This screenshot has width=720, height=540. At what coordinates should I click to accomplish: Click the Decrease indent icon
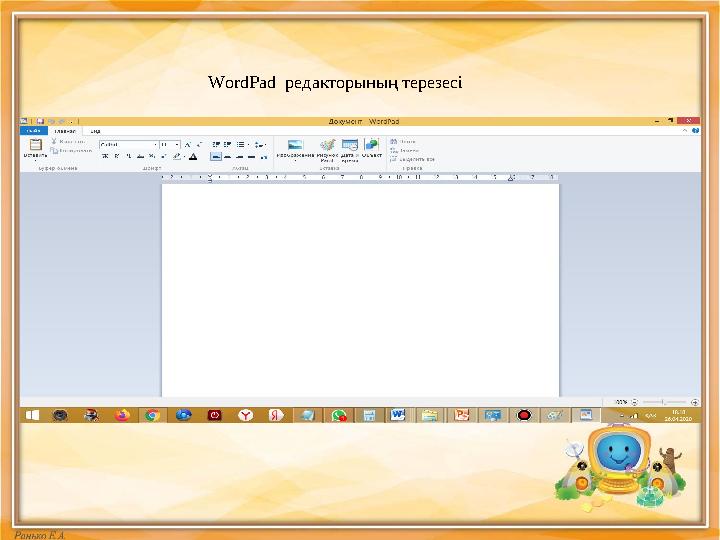coord(216,145)
